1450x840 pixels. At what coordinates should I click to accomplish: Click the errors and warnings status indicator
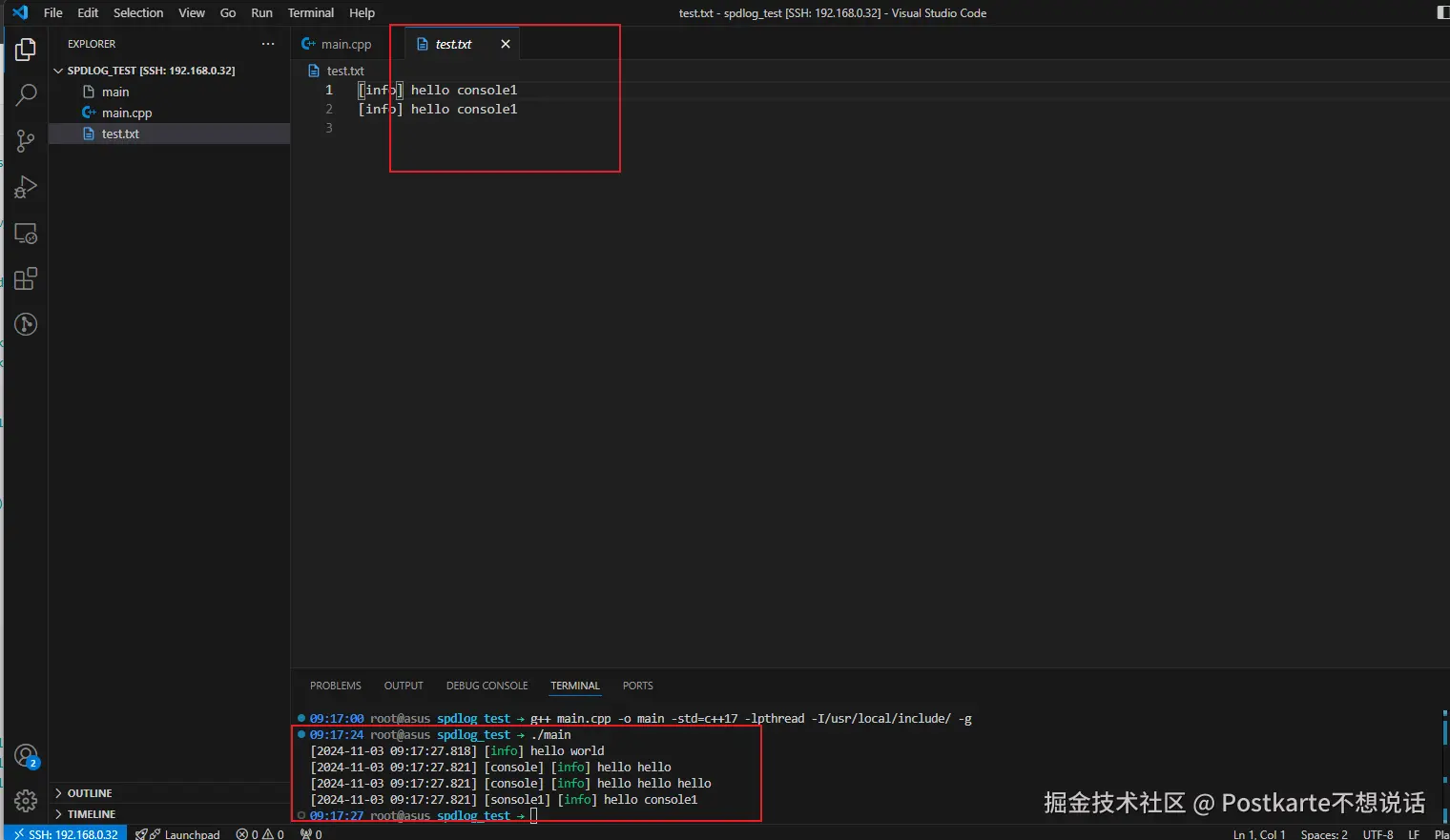[x=260, y=833]
